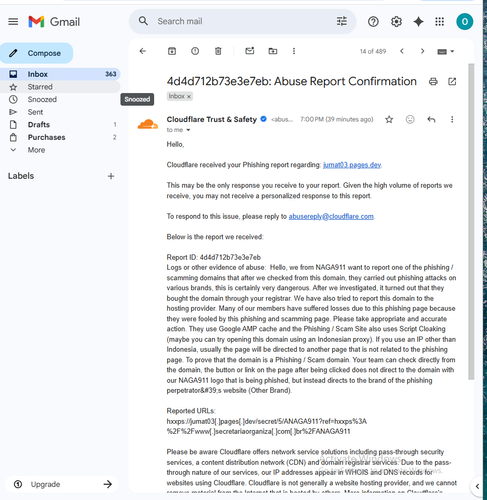This screenshot has height=500, width=487.
Task: Add emoji reaction to message
Action: pos(410,119)
